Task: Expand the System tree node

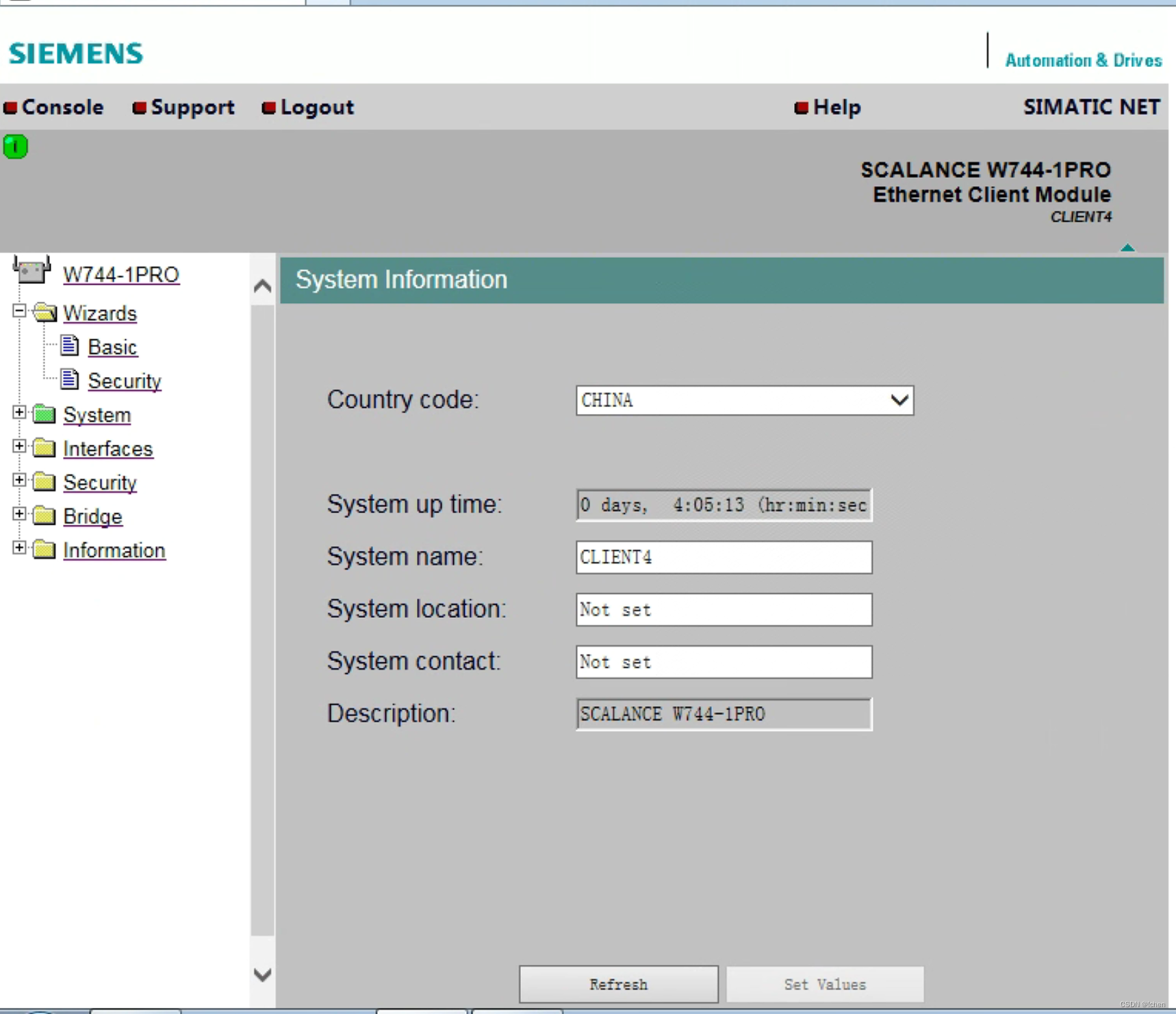Action: (x=19, y=413)
